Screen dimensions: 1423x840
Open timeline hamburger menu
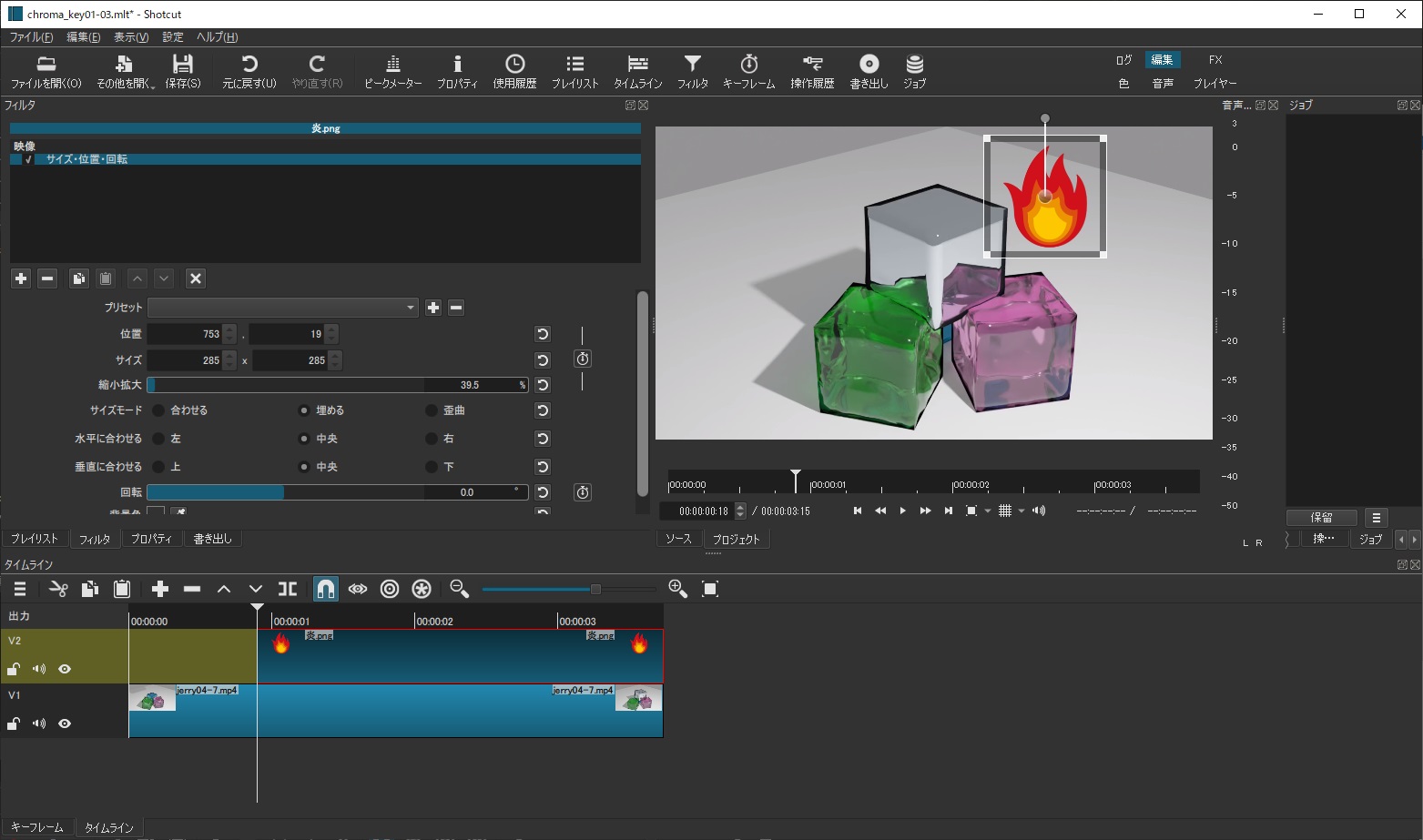(x=20, y=589)
